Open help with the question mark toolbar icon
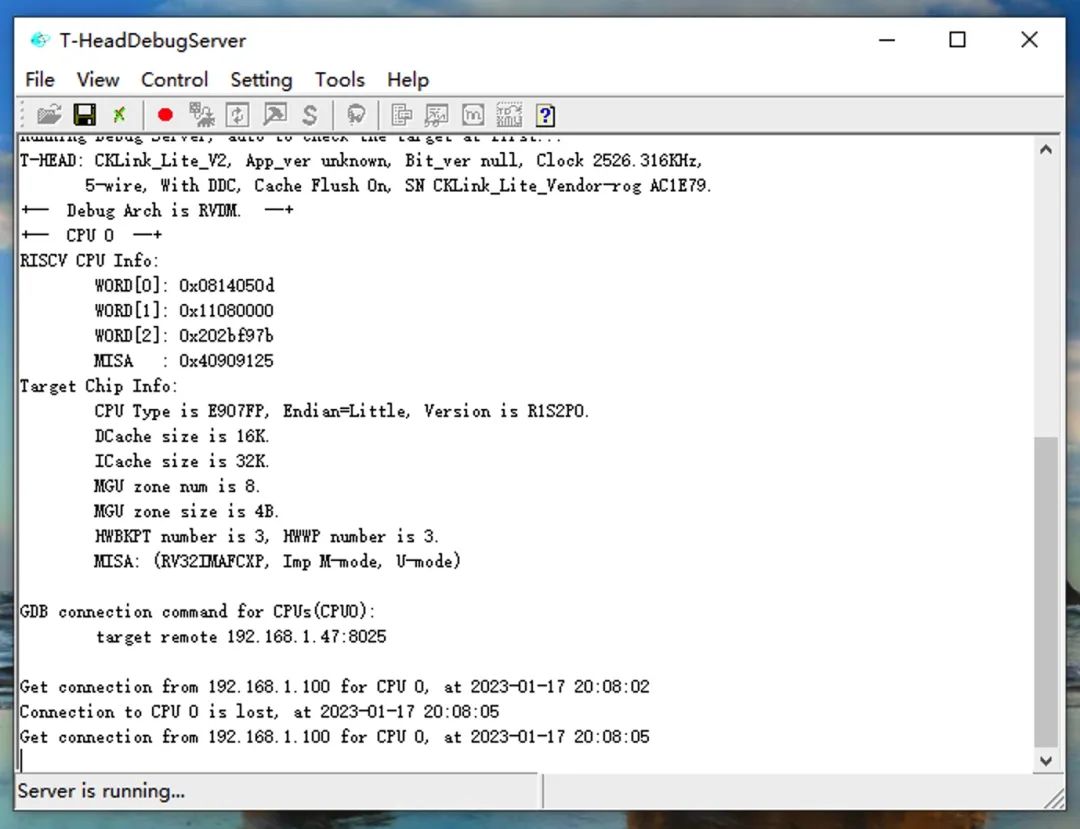This screenshot has width=1080, height=829. click(x=545, y=114)
